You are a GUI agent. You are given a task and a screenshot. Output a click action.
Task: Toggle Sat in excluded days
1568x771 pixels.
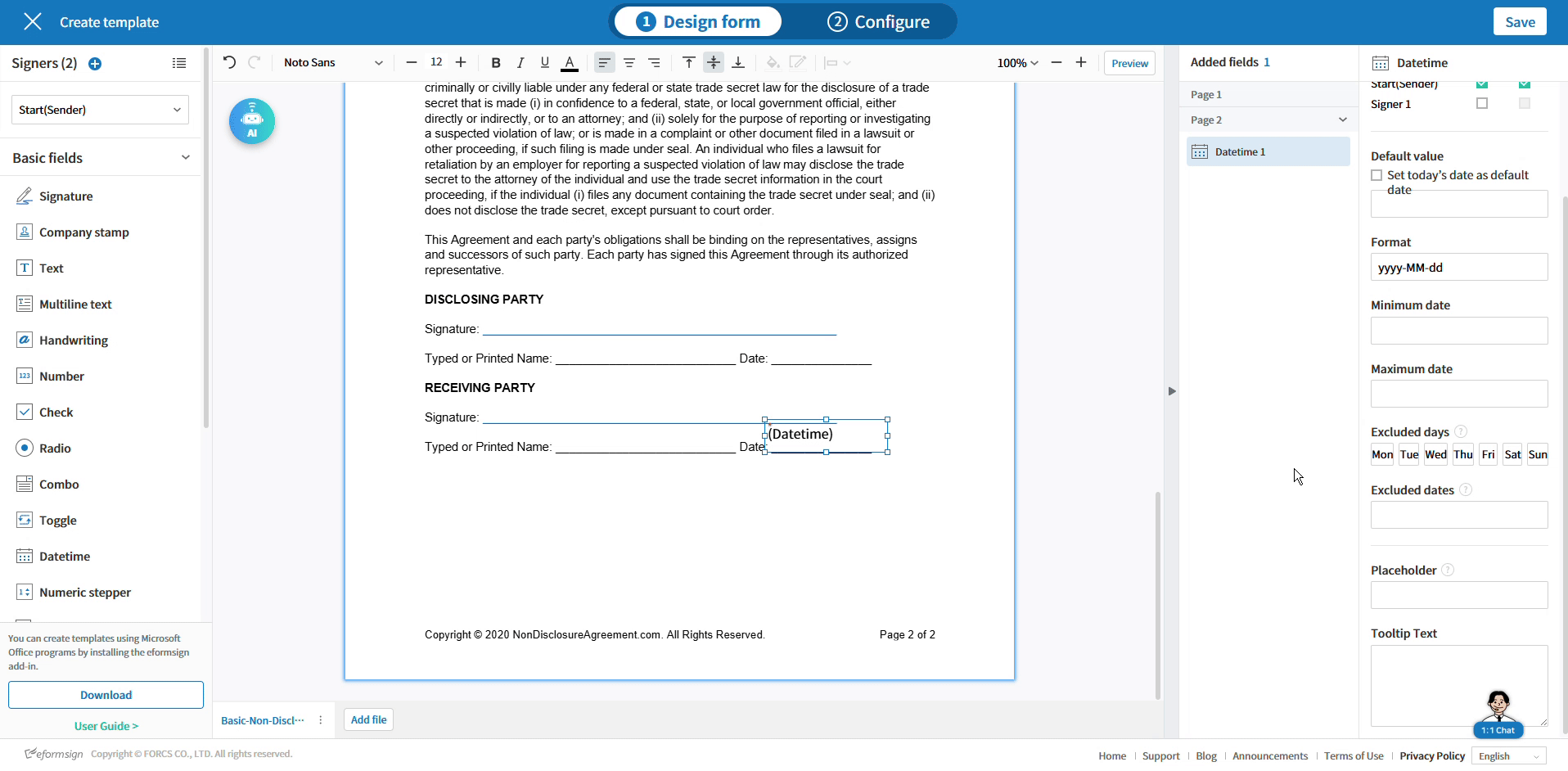pos(1512,454)
